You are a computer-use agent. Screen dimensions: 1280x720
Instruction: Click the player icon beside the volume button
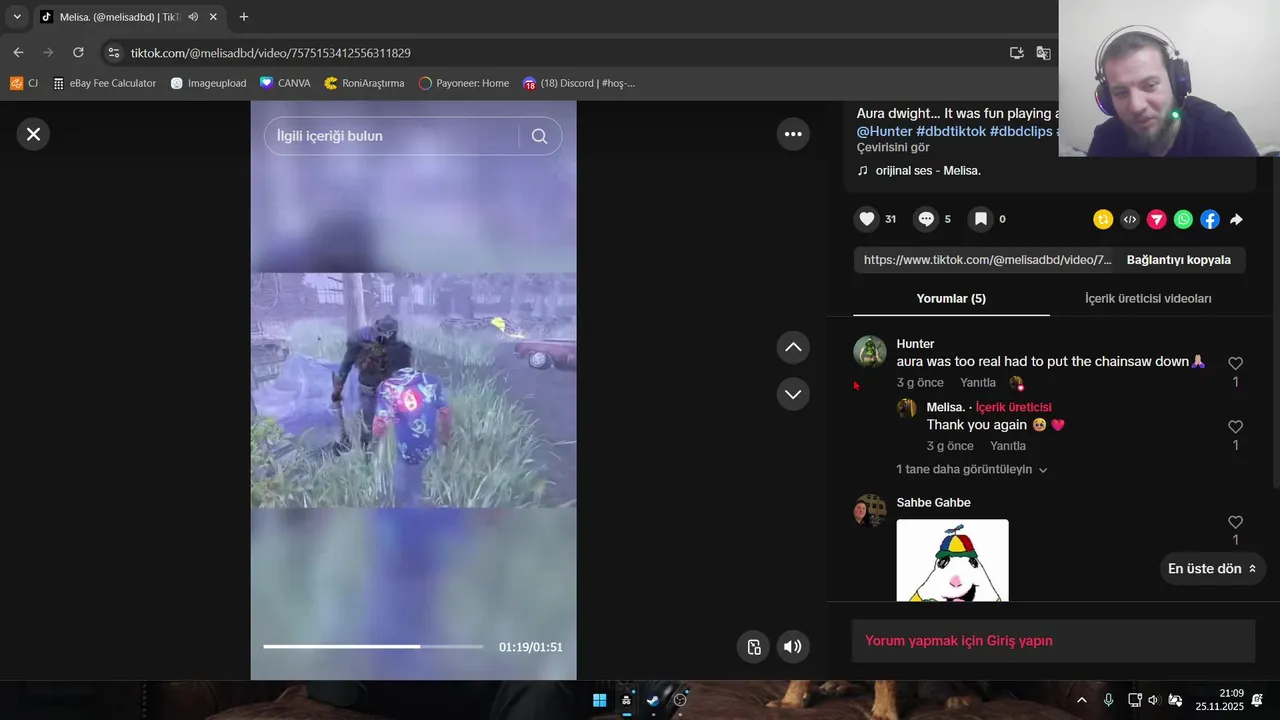click(x=754, y=646)
